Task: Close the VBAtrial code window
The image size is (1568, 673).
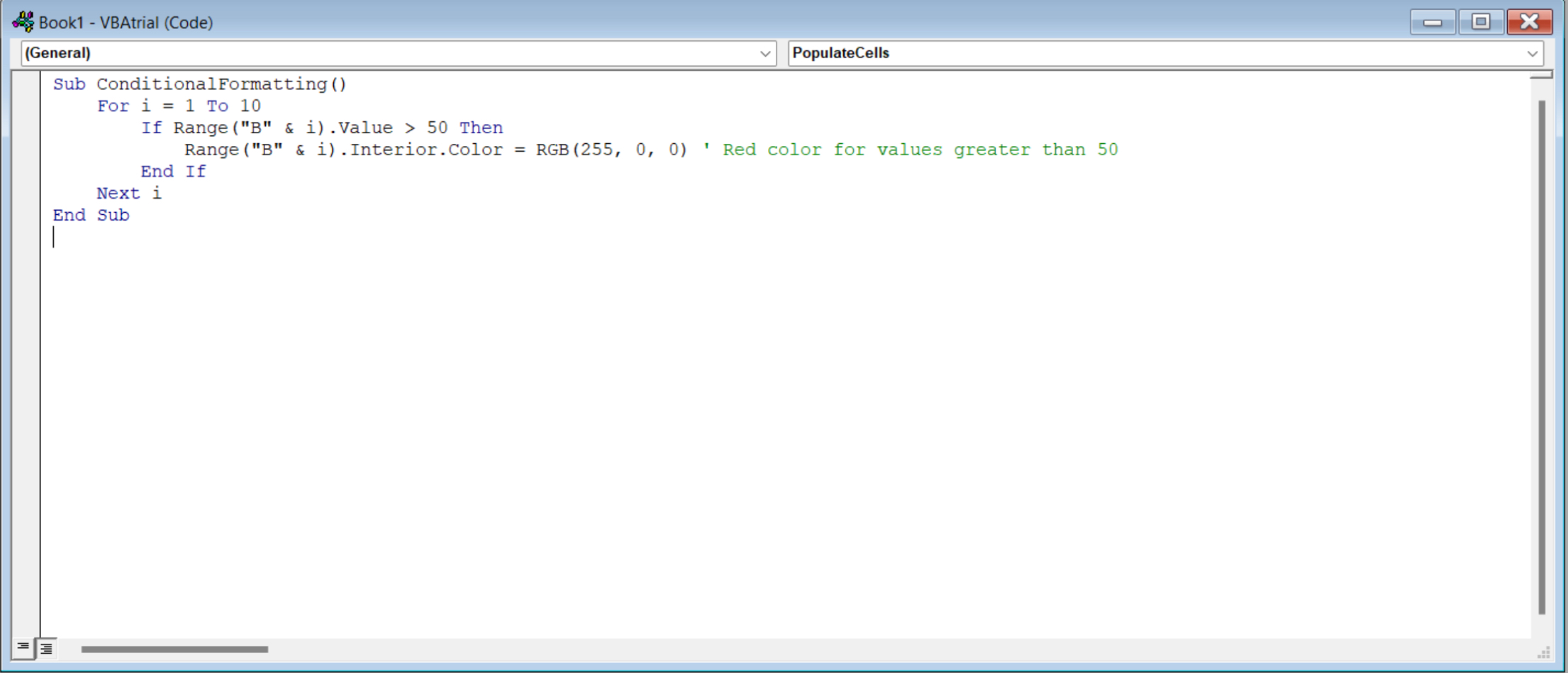Action: [x=1530, y=23]
